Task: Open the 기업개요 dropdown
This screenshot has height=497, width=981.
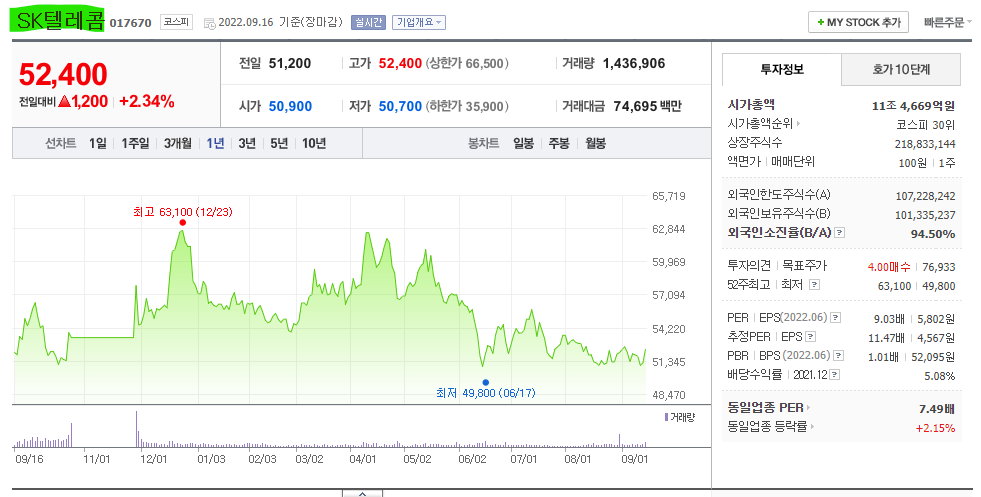Action: click(419, 23)
